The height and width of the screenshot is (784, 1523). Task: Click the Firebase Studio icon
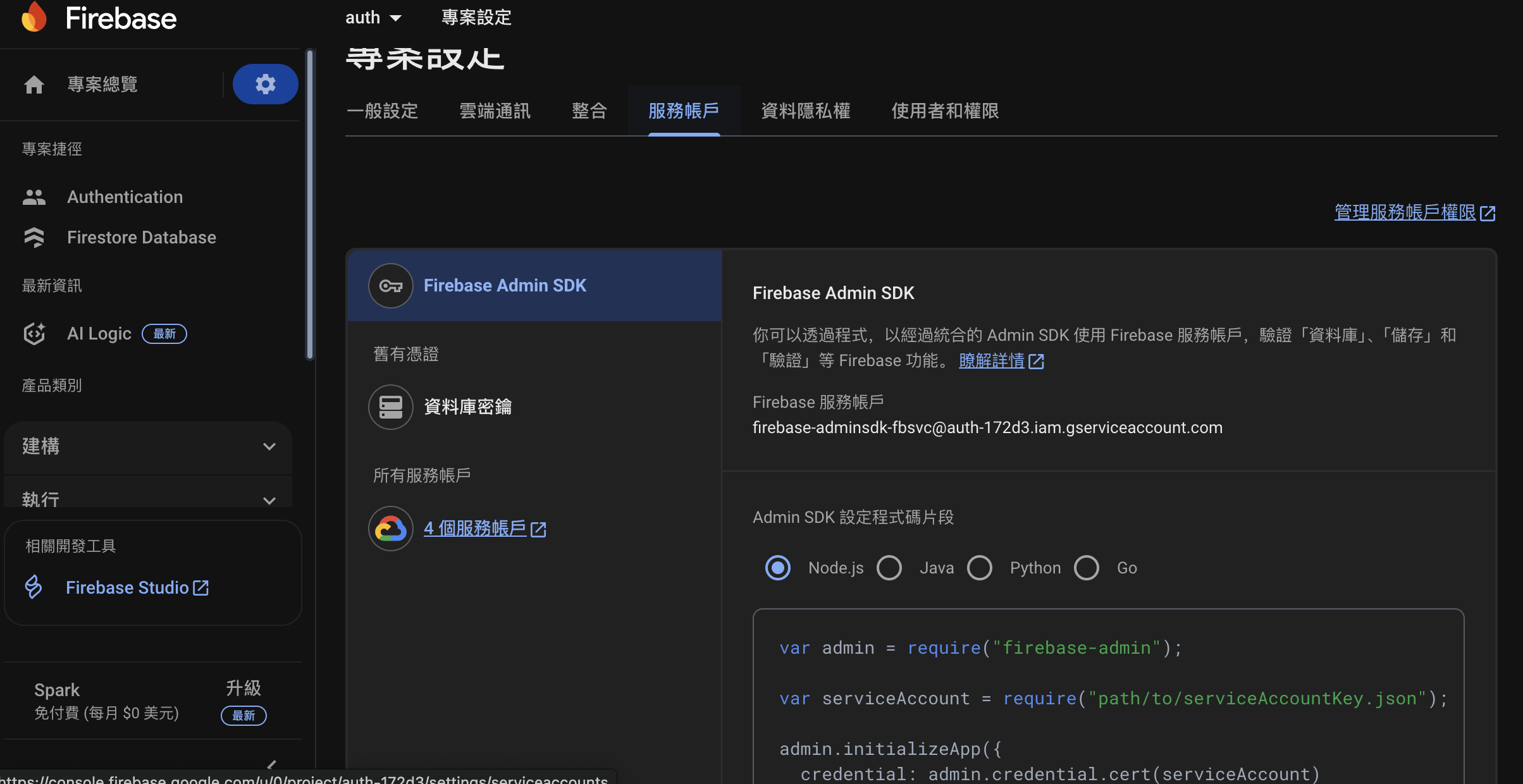(34, 587)
